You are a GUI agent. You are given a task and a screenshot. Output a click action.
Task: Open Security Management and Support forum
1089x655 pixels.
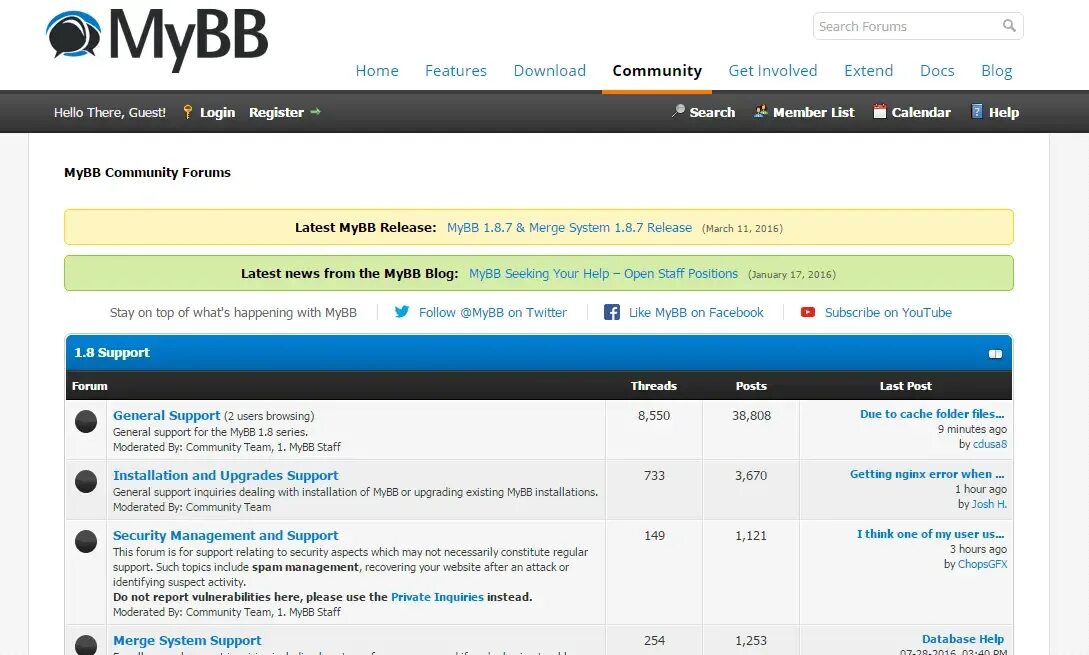pos(226,536)
